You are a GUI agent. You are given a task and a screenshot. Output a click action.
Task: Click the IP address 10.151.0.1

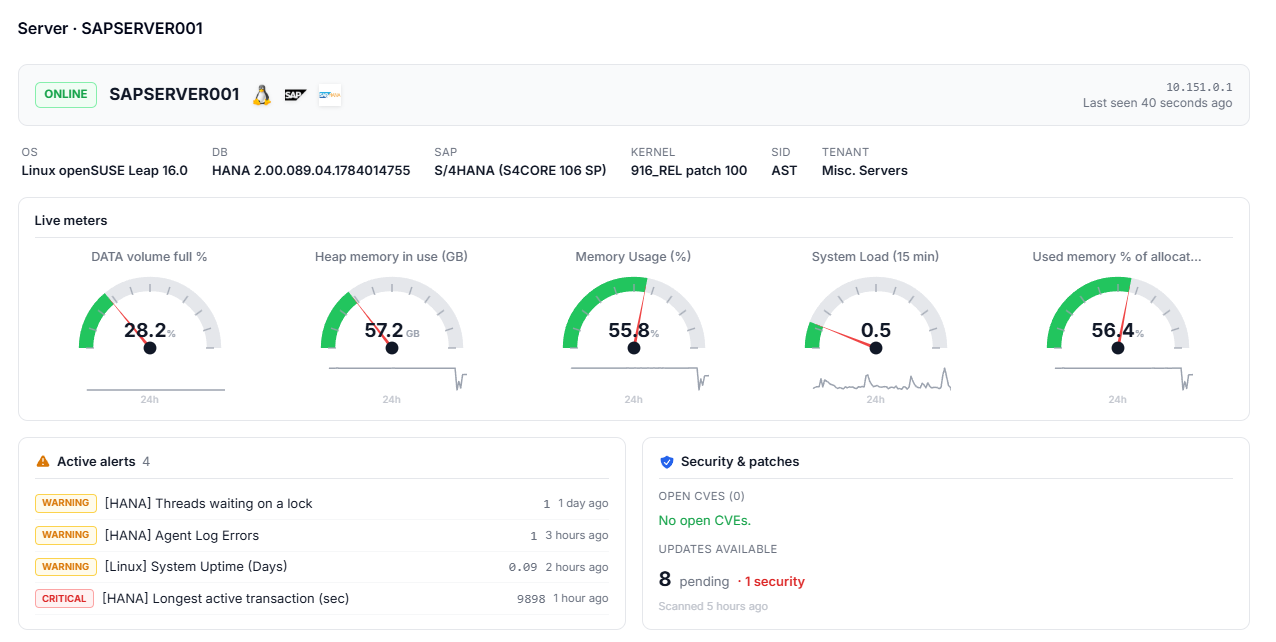pos(1199,87)
